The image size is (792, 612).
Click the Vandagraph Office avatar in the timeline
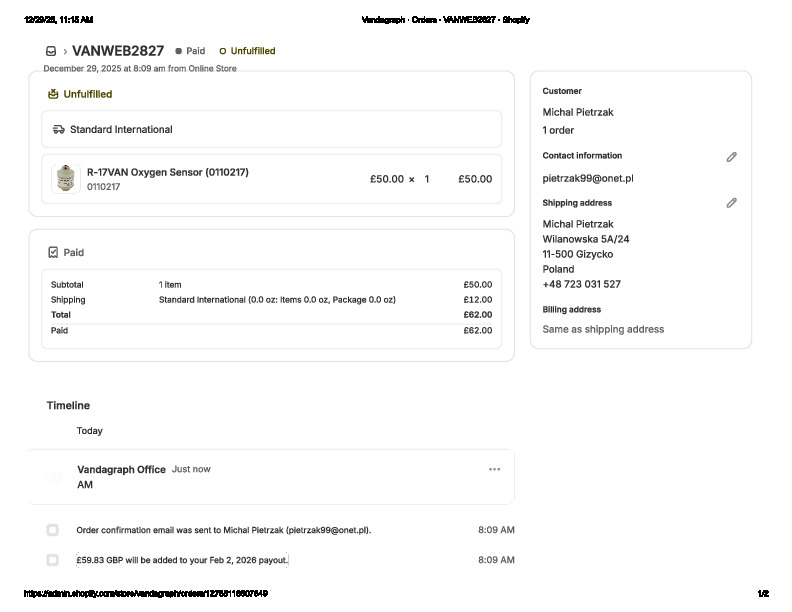click(54, 477)
